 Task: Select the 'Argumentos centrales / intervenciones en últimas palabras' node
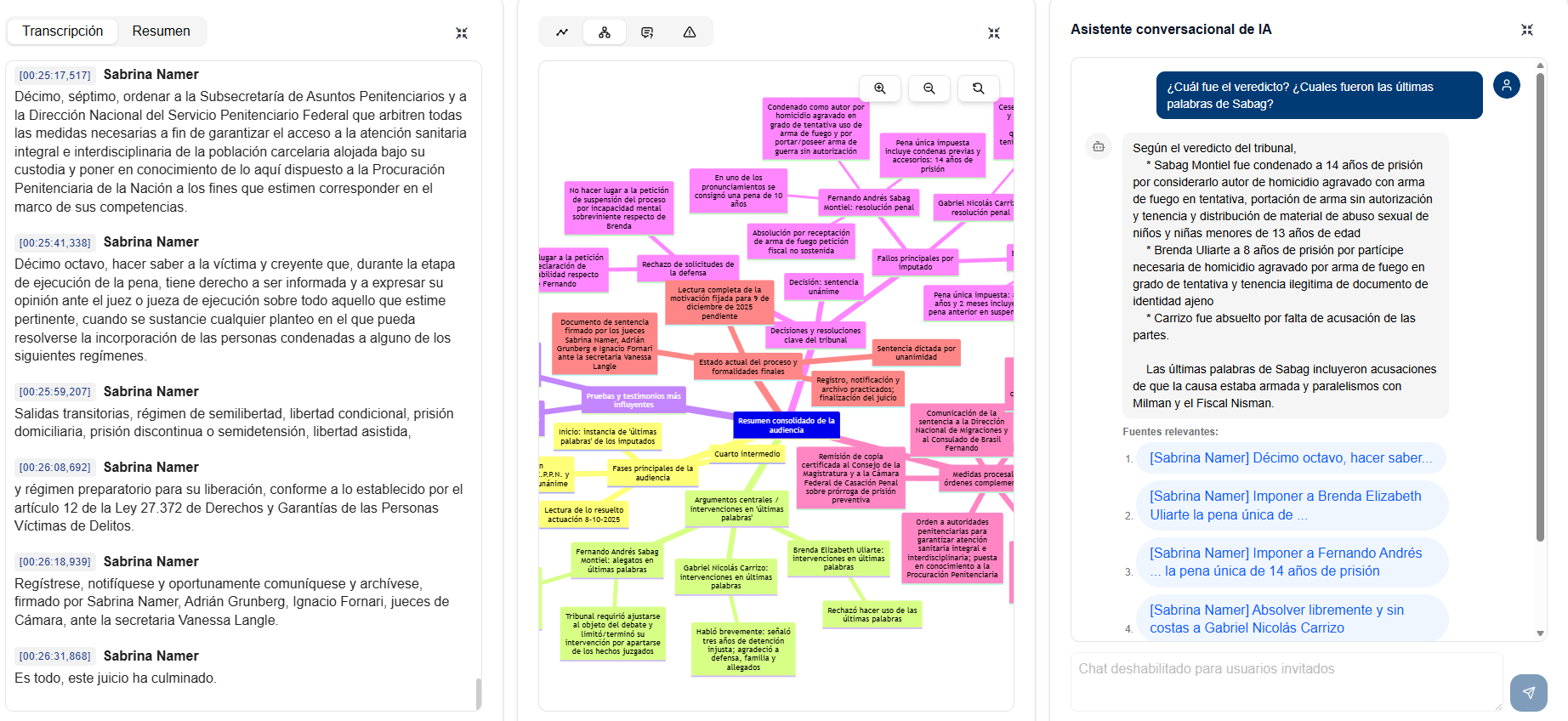point(736,508)
